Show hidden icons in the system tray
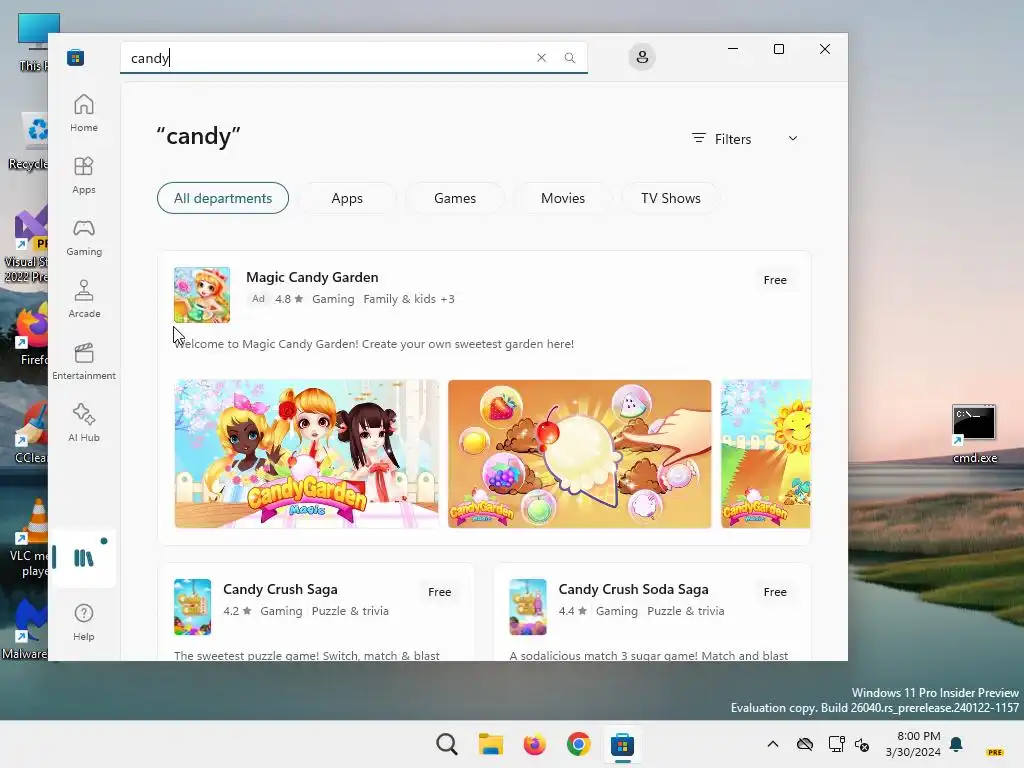This screenshot has height=768, width=1024. tap(773, 744)
